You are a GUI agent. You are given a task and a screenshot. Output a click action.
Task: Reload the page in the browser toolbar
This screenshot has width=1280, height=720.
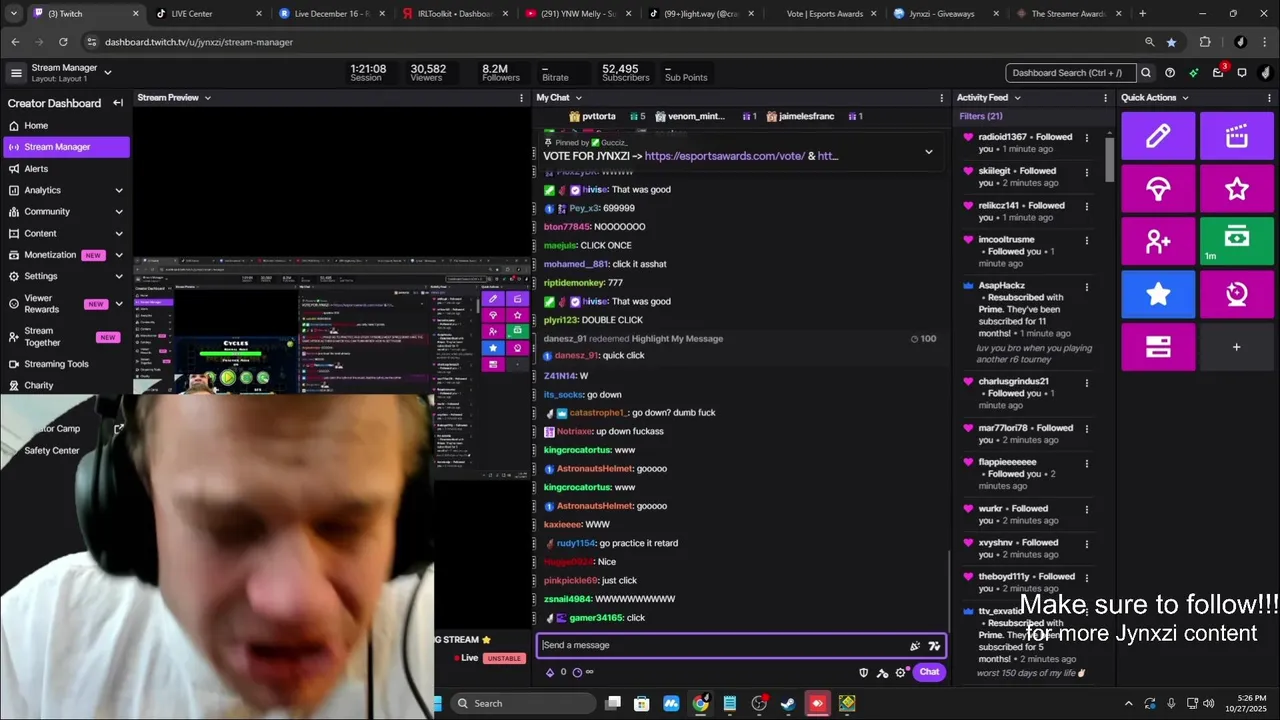click(x=63, y=42)
